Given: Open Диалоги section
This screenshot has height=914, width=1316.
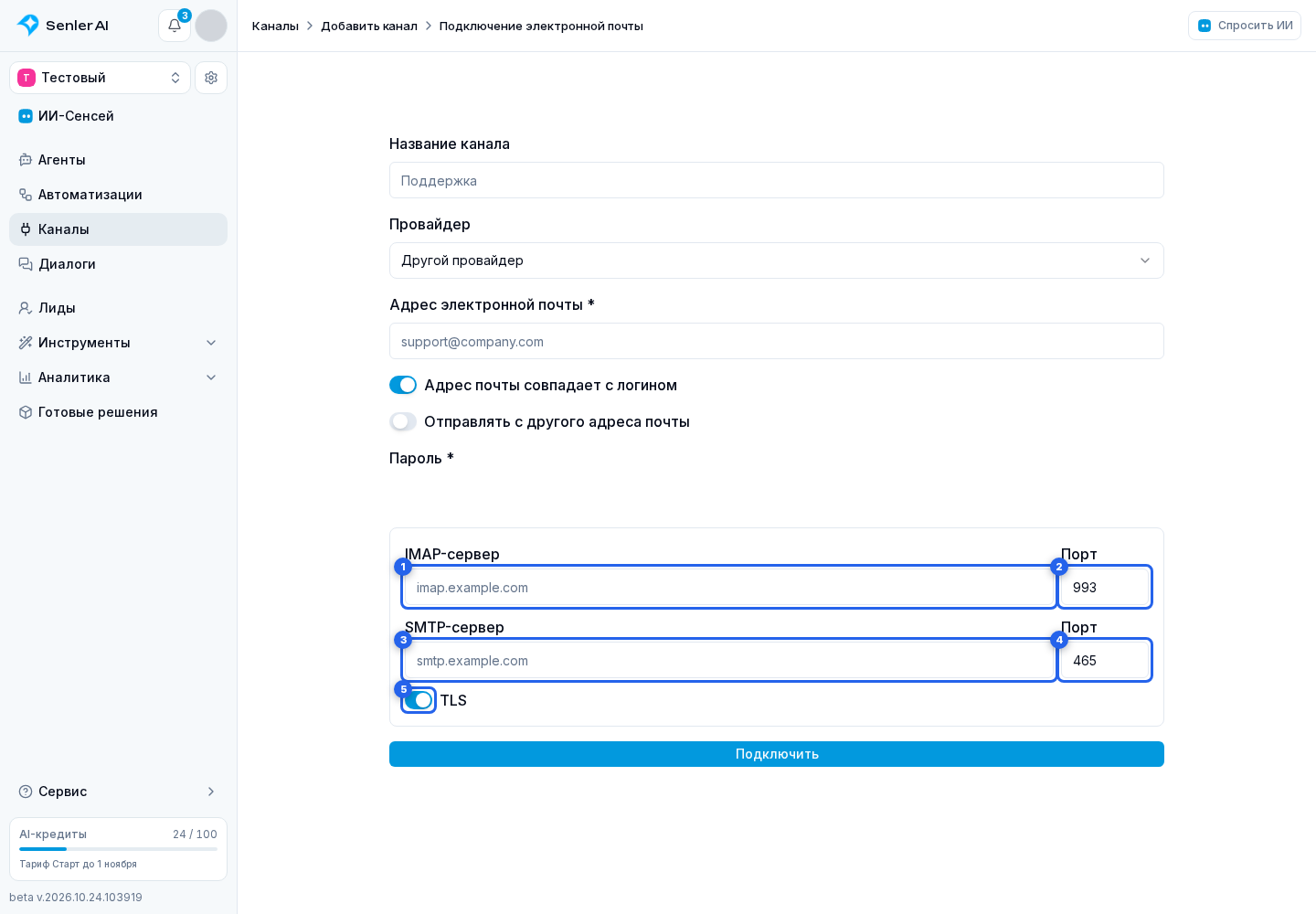Looking at the screenshot, I should (x=118, y=264).
